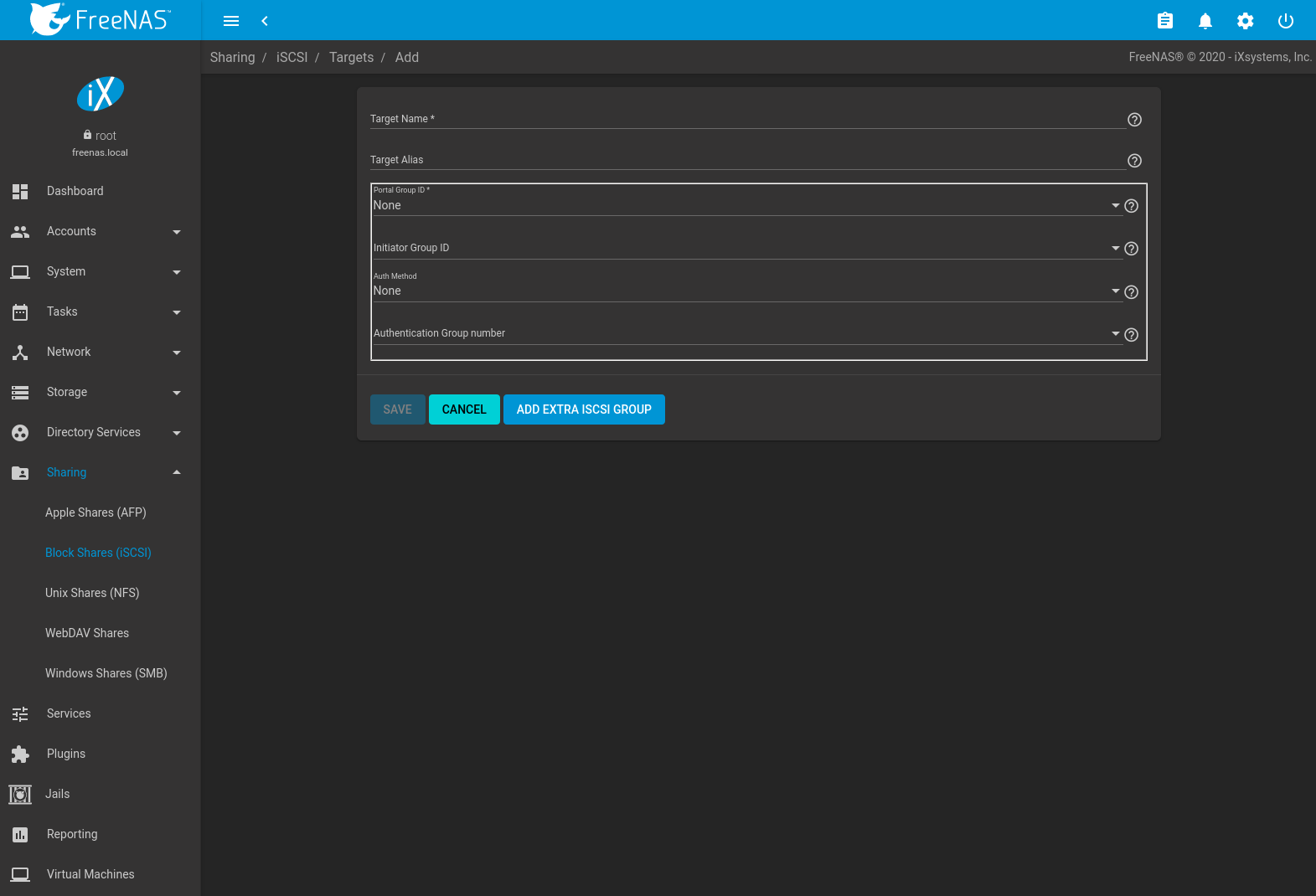Image resolution: width=1316 pixels, height=896 pixels.
Task: Click the Targets breadcrumb link
Action: point(351,57)
